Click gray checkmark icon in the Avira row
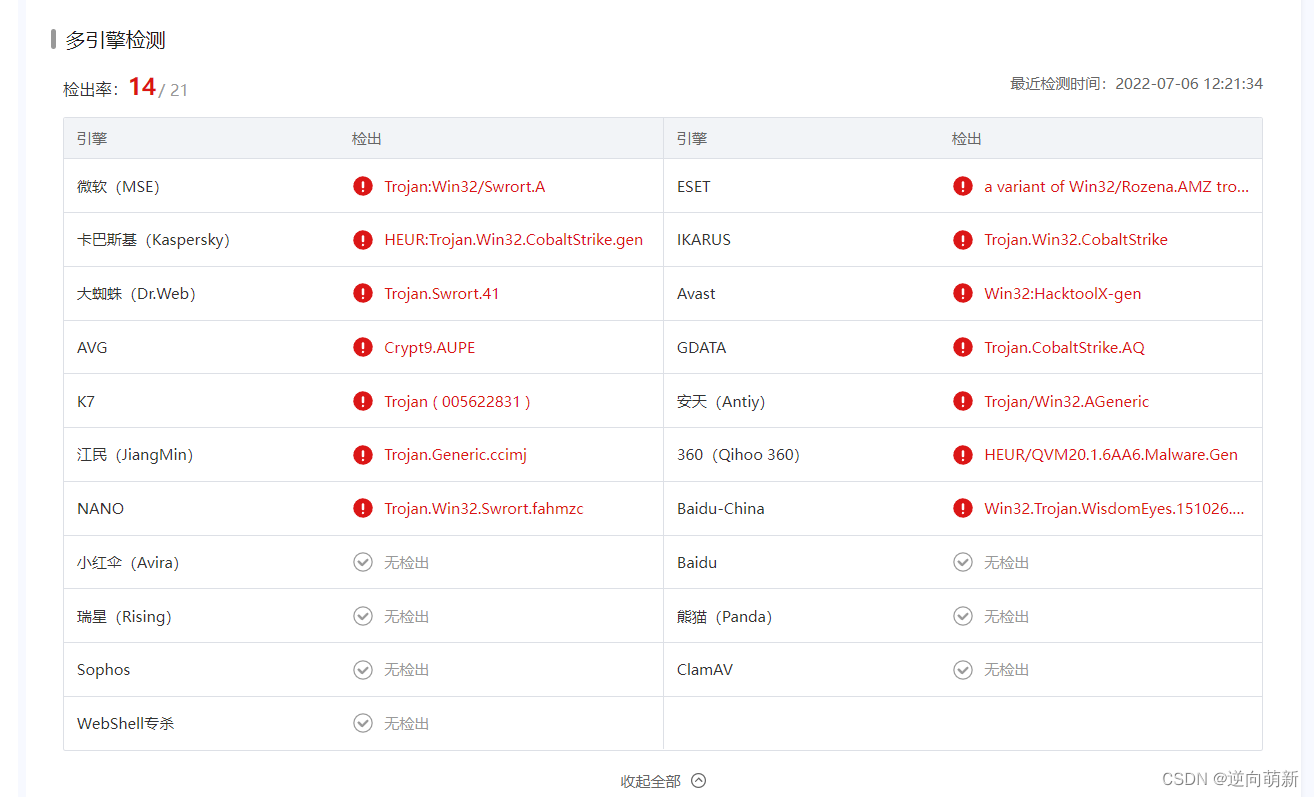This screenshot has width=1314, height=797. pos(363,562)
